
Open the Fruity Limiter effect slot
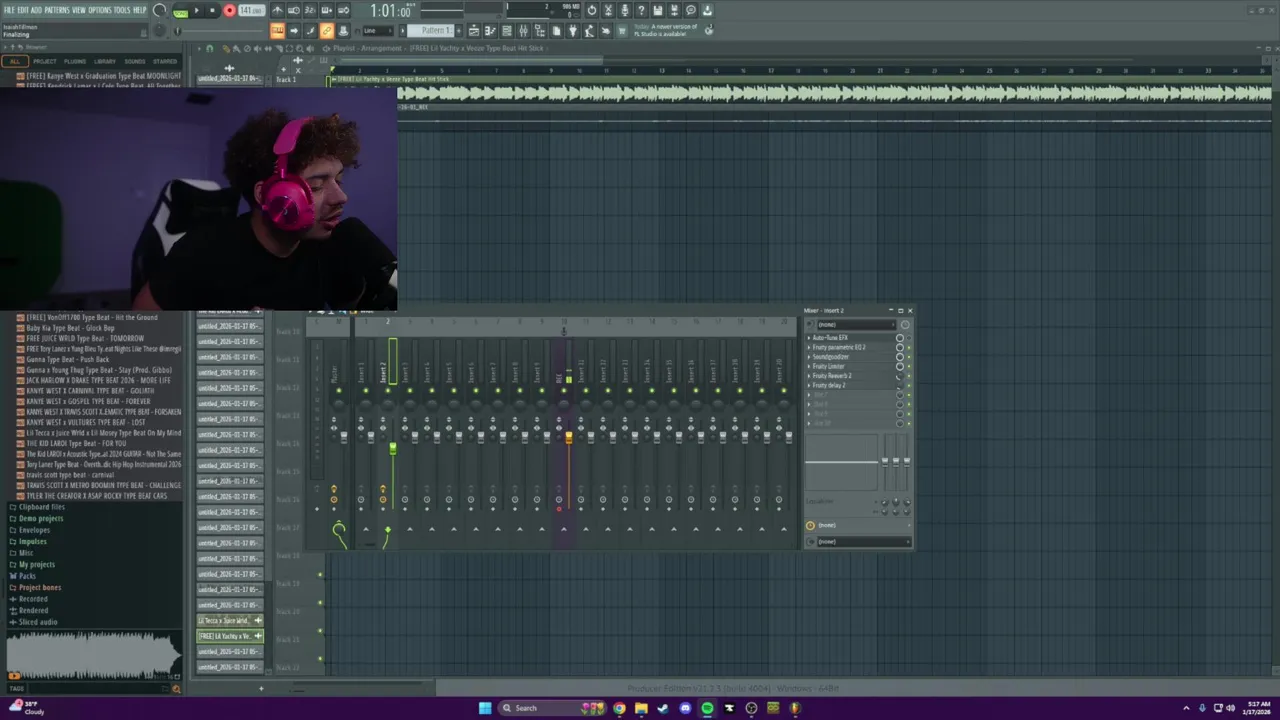(x=829, y=366)
